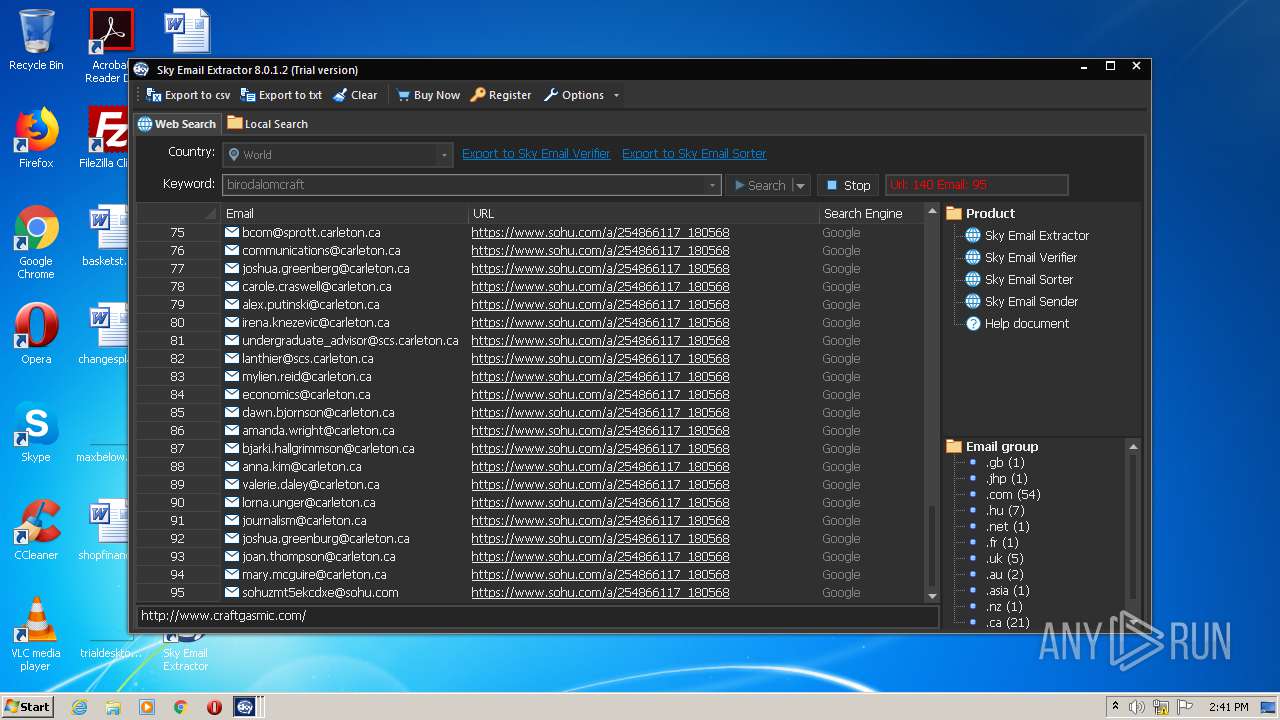
Task: Click the email list vertical scrollbar
Action: (x=933, y=546)
